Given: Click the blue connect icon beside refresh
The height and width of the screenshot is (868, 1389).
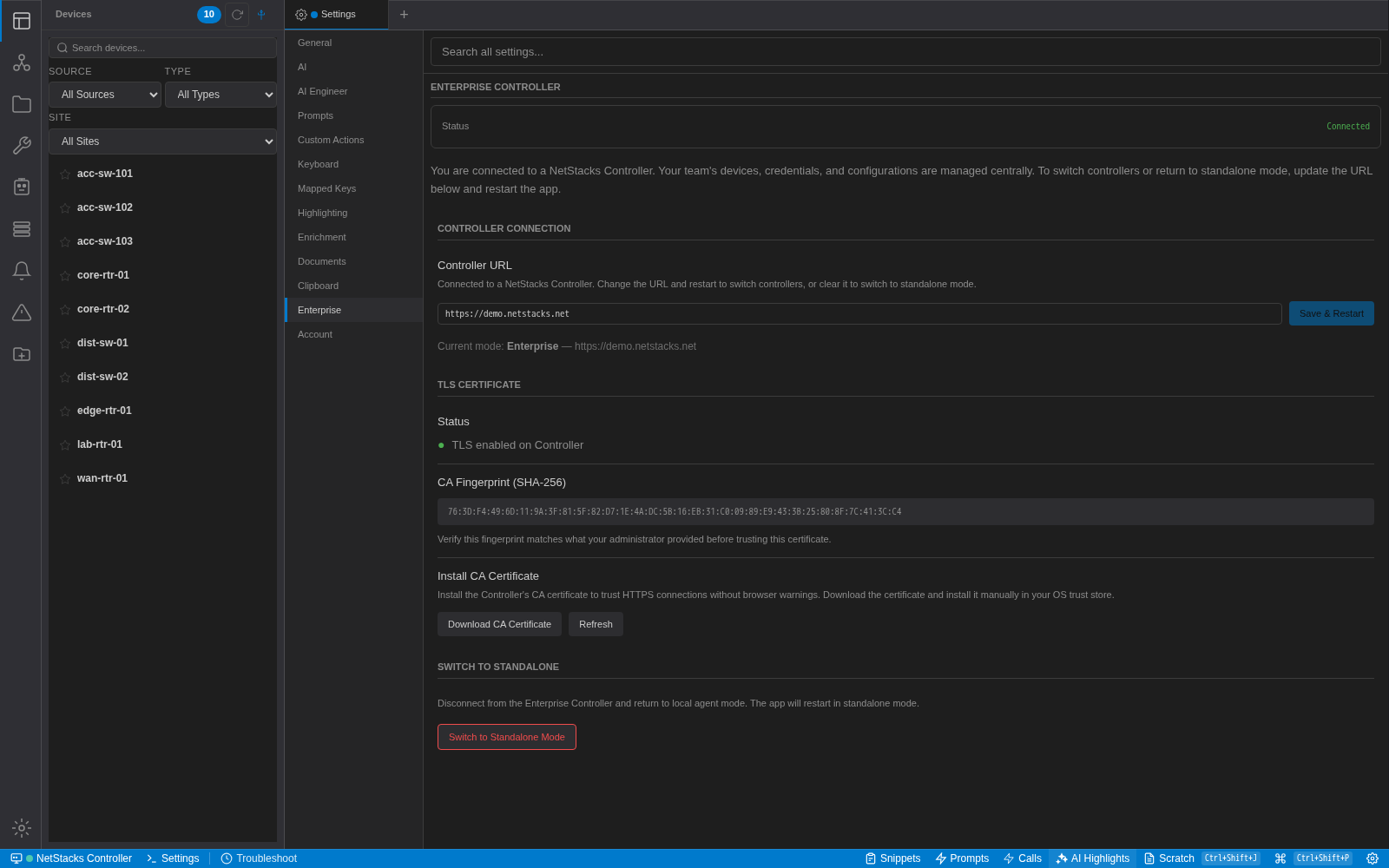Looking at the screenshot, I should (261, 15).
